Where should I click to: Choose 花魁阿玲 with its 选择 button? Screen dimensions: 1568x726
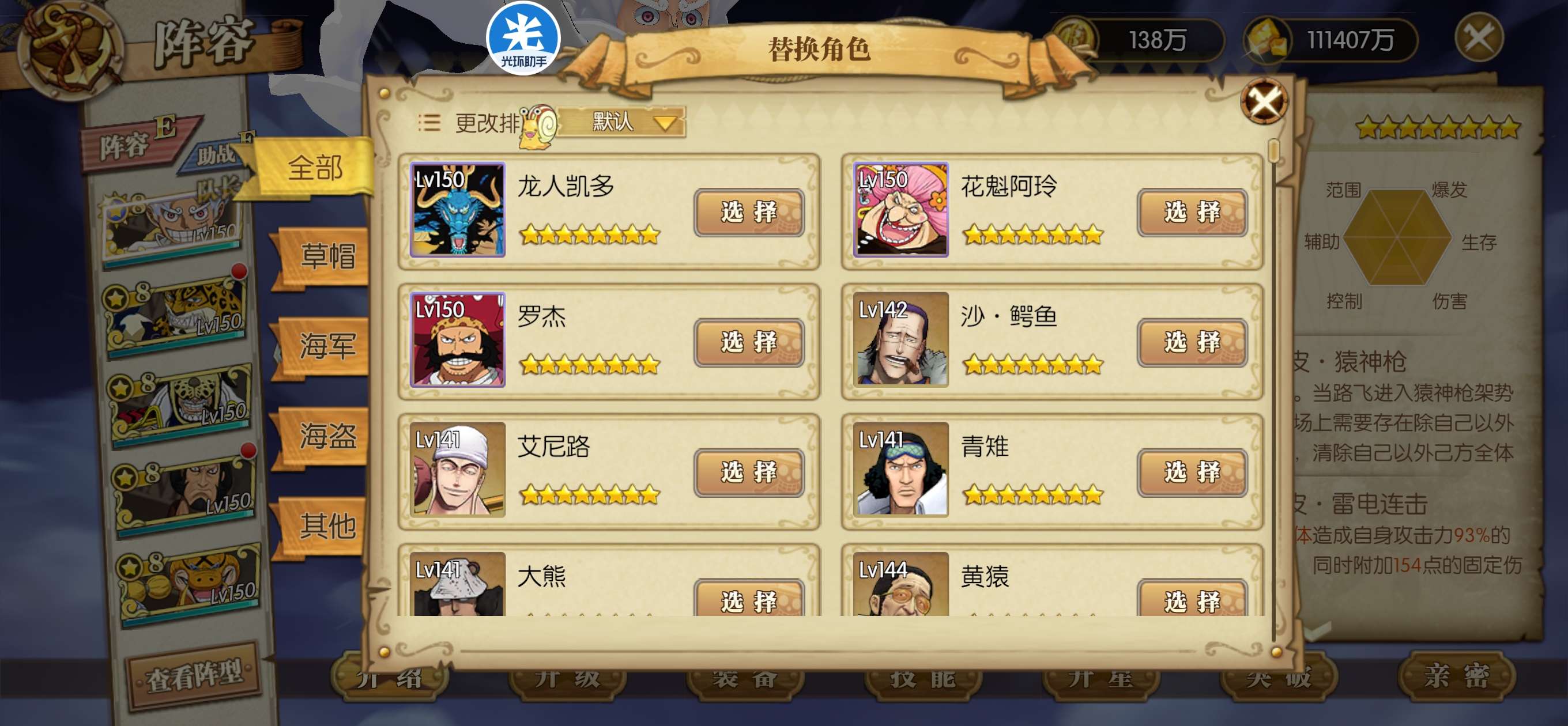coord(1192,213)
